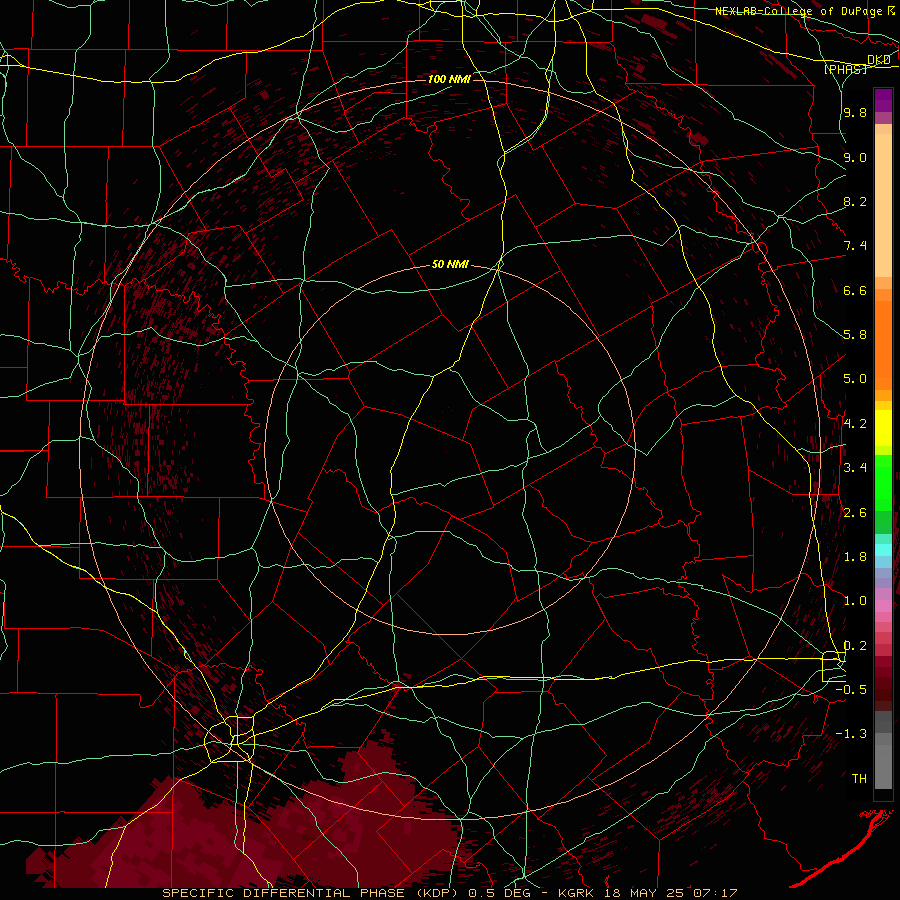Click the 3.4 value on color scale
Image resolution: width=900 pixels, height=900 pixels.
pyautogui.click(x=855, y=468)
